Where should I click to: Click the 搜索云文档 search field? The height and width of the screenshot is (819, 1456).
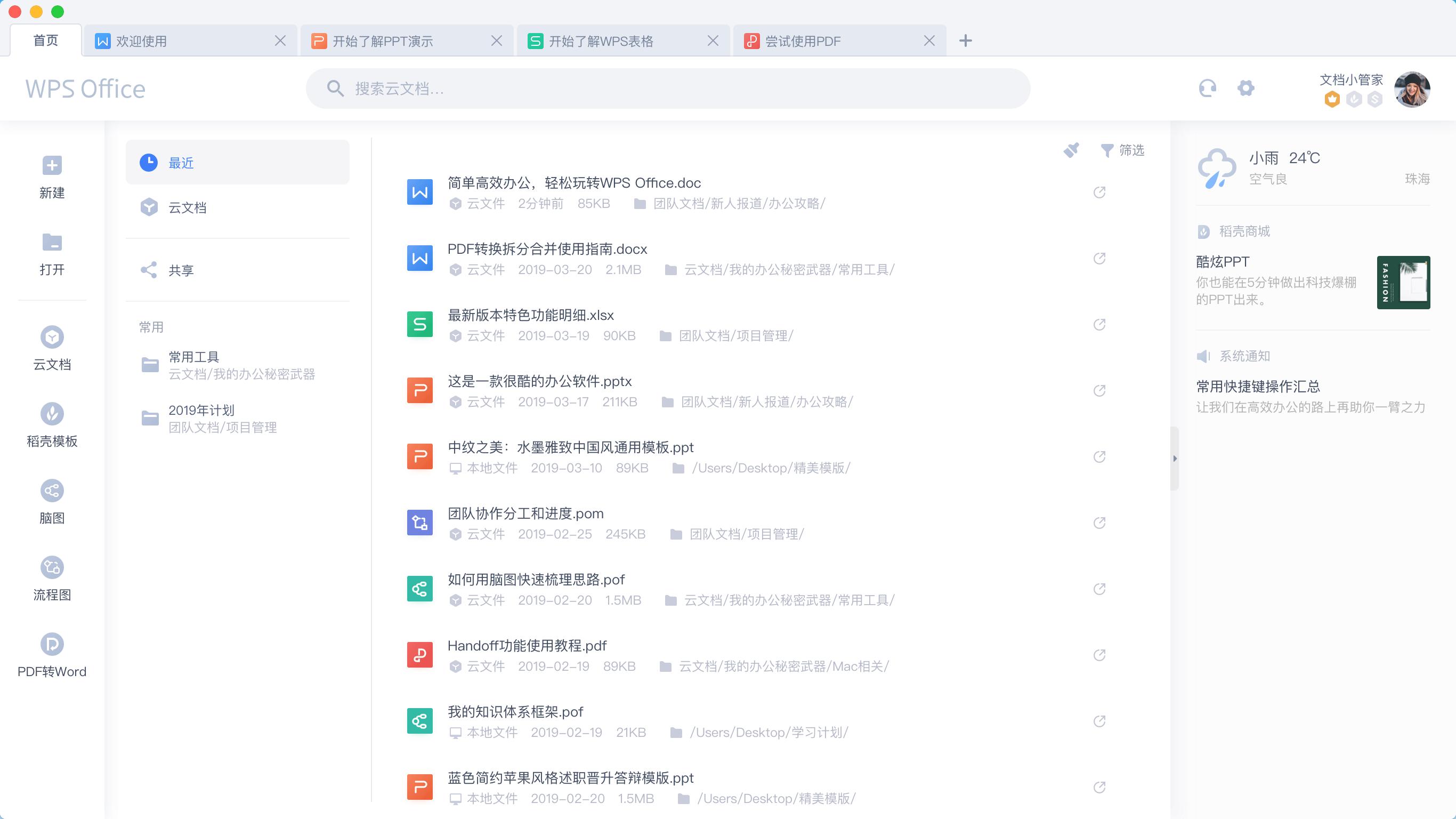pos(667,87)
